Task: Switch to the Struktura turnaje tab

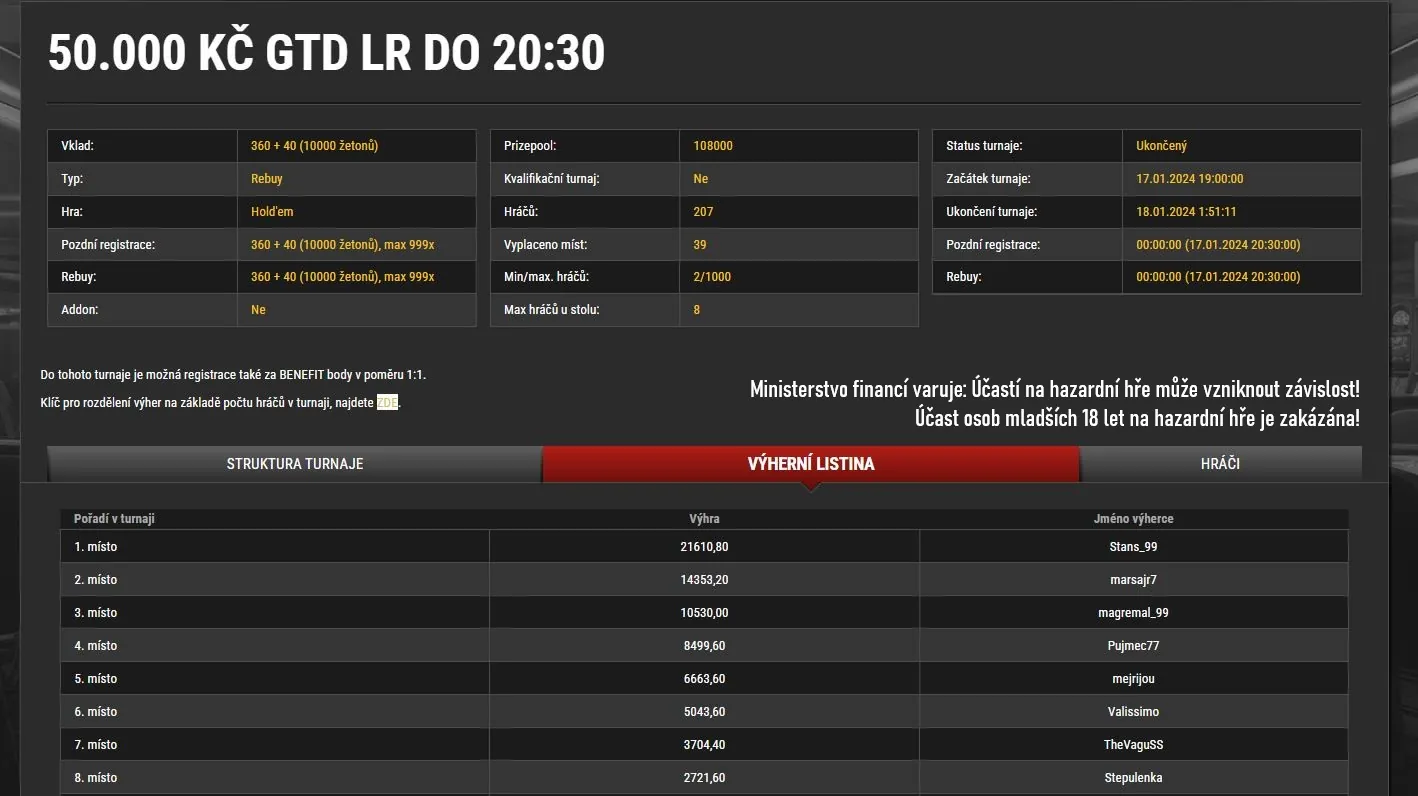Action: tap(294, 464)
